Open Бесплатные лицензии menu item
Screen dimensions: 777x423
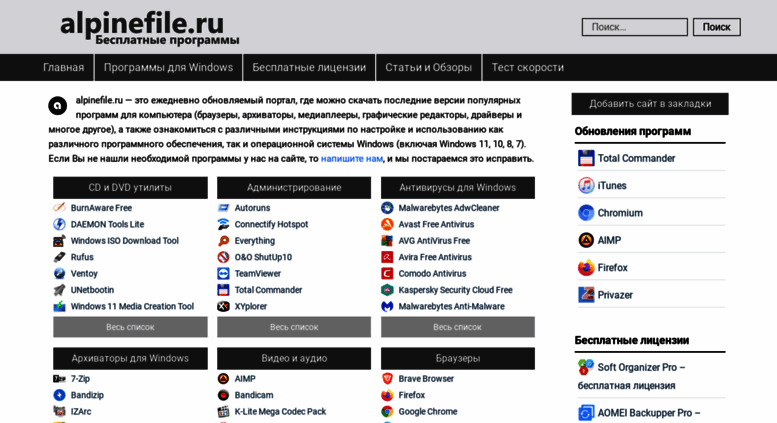(309, 67)
